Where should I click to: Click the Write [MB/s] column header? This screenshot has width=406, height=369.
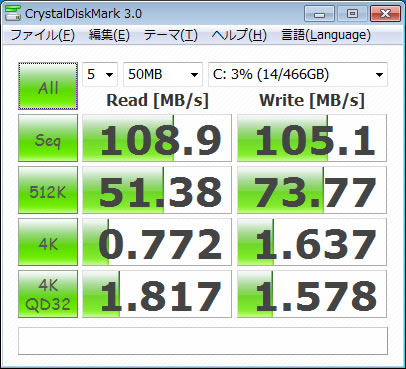pos(312,101)
